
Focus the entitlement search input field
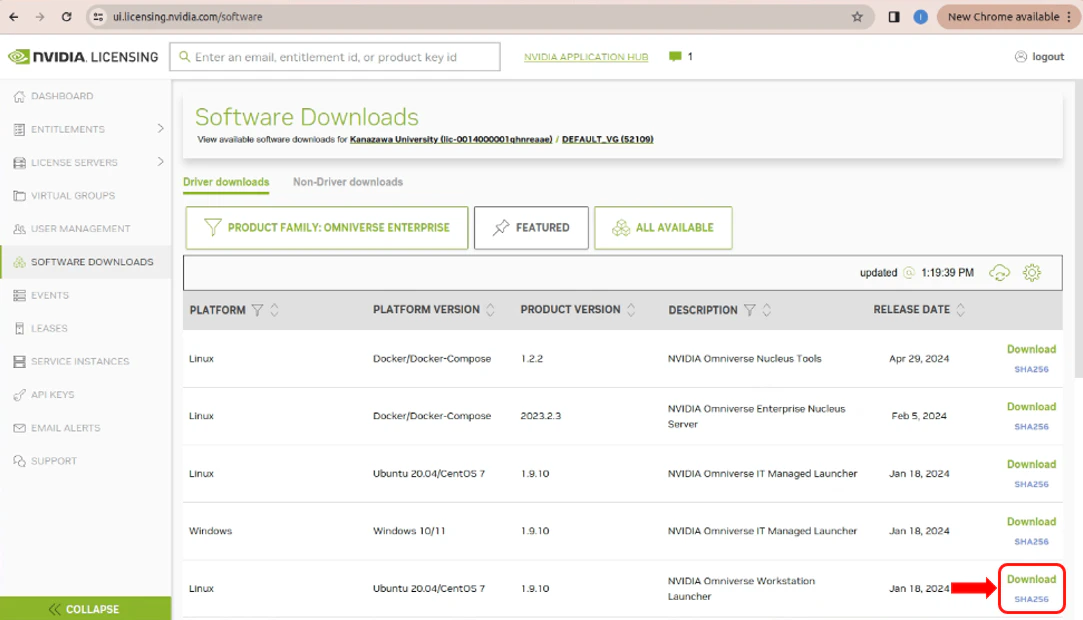coord(335,57)
